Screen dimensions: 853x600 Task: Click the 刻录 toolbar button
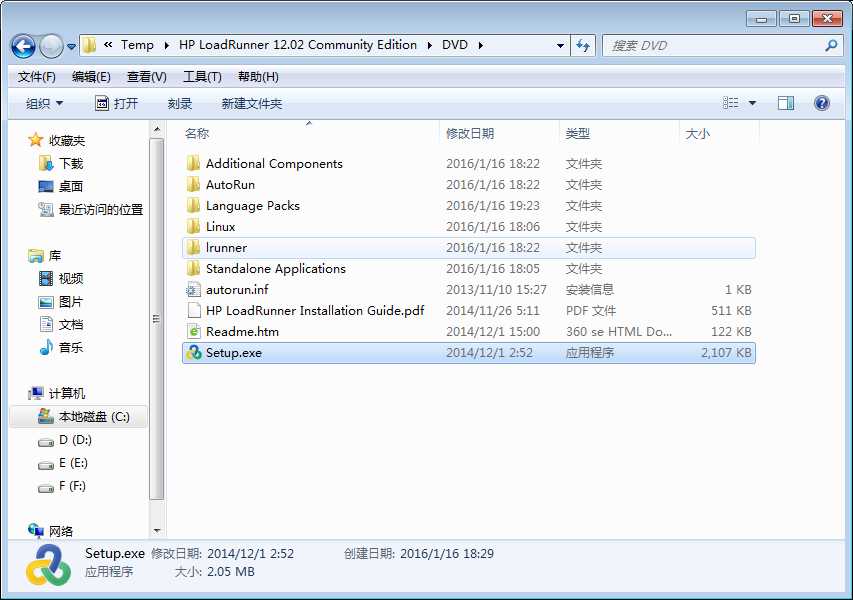pos(180,103)
